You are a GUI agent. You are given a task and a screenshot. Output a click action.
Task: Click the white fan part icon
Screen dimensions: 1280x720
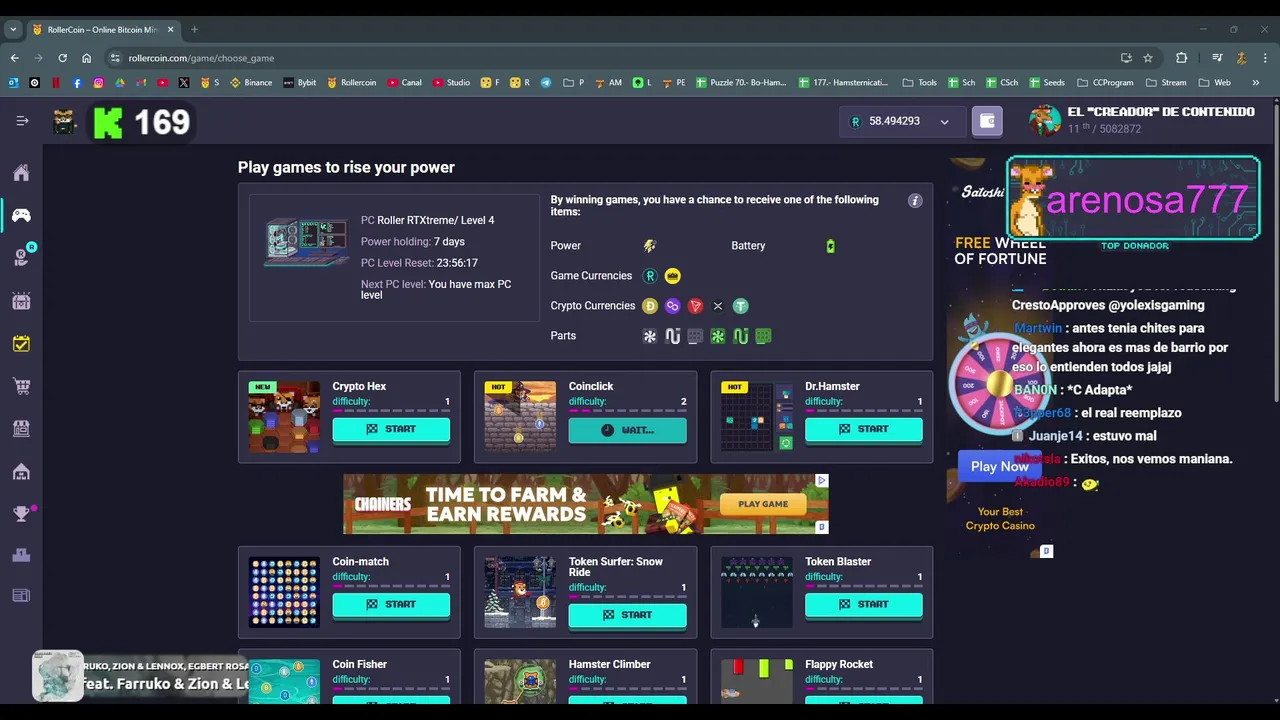tap(650, 336)
